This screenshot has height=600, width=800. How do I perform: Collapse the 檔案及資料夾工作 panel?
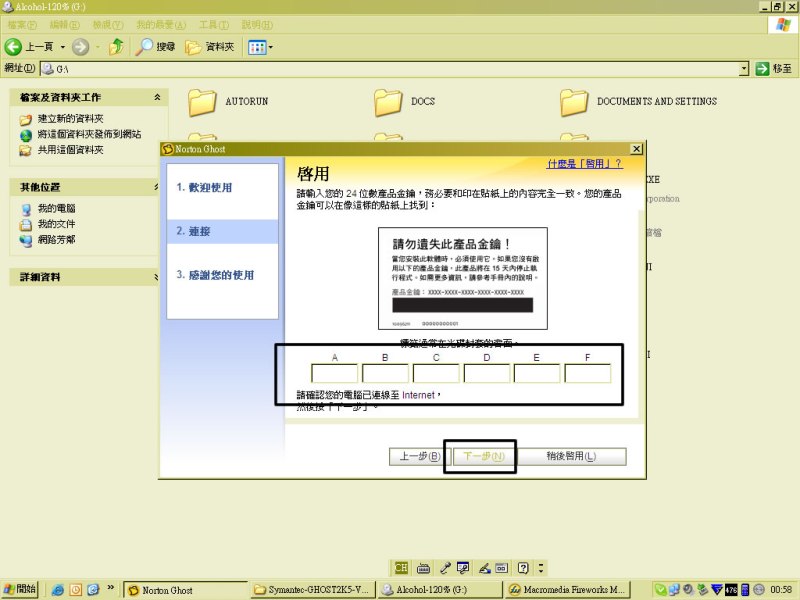pos(157,97)
